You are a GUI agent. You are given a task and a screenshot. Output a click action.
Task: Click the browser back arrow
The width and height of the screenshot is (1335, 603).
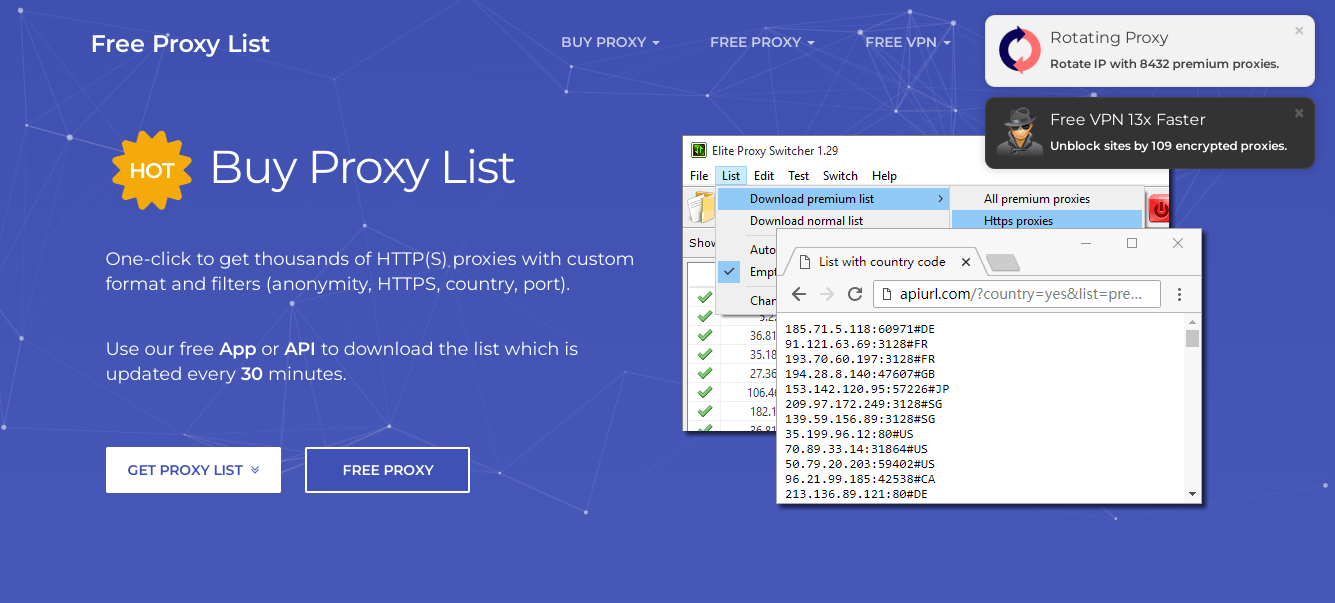click(799, 294)
